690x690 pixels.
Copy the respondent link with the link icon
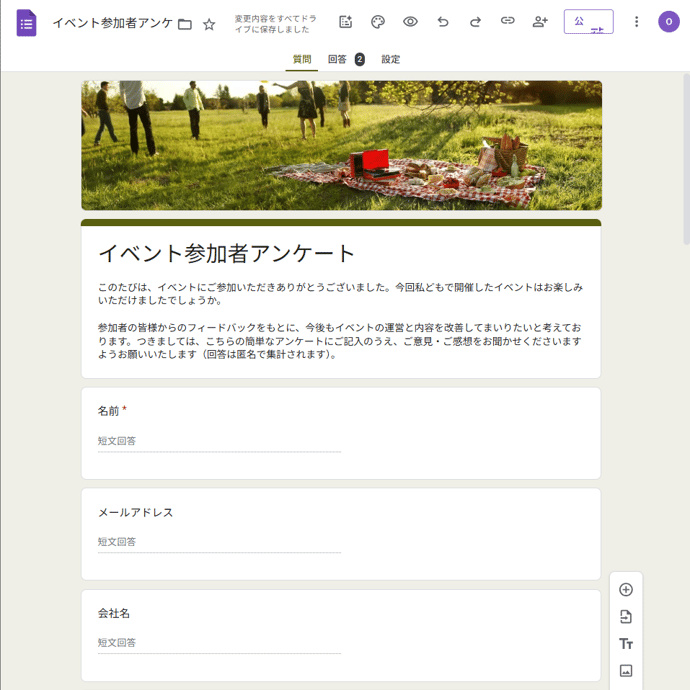(508, 22)
